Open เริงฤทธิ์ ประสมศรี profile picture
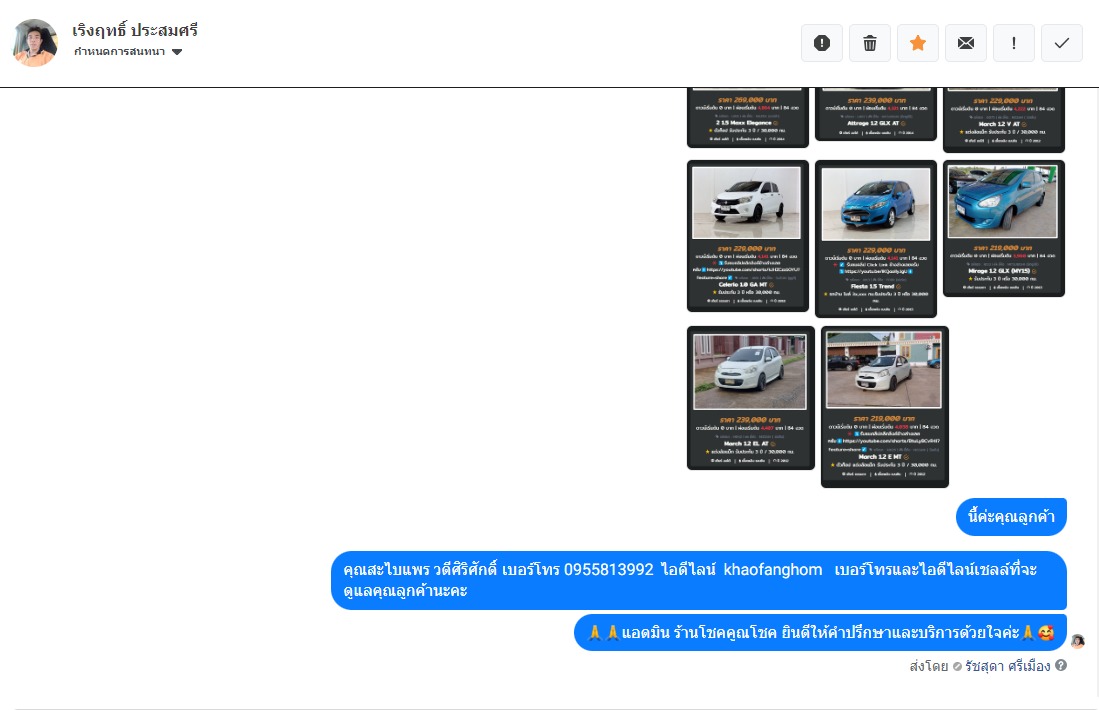The image size is (1099, 710). coord(35,43)
